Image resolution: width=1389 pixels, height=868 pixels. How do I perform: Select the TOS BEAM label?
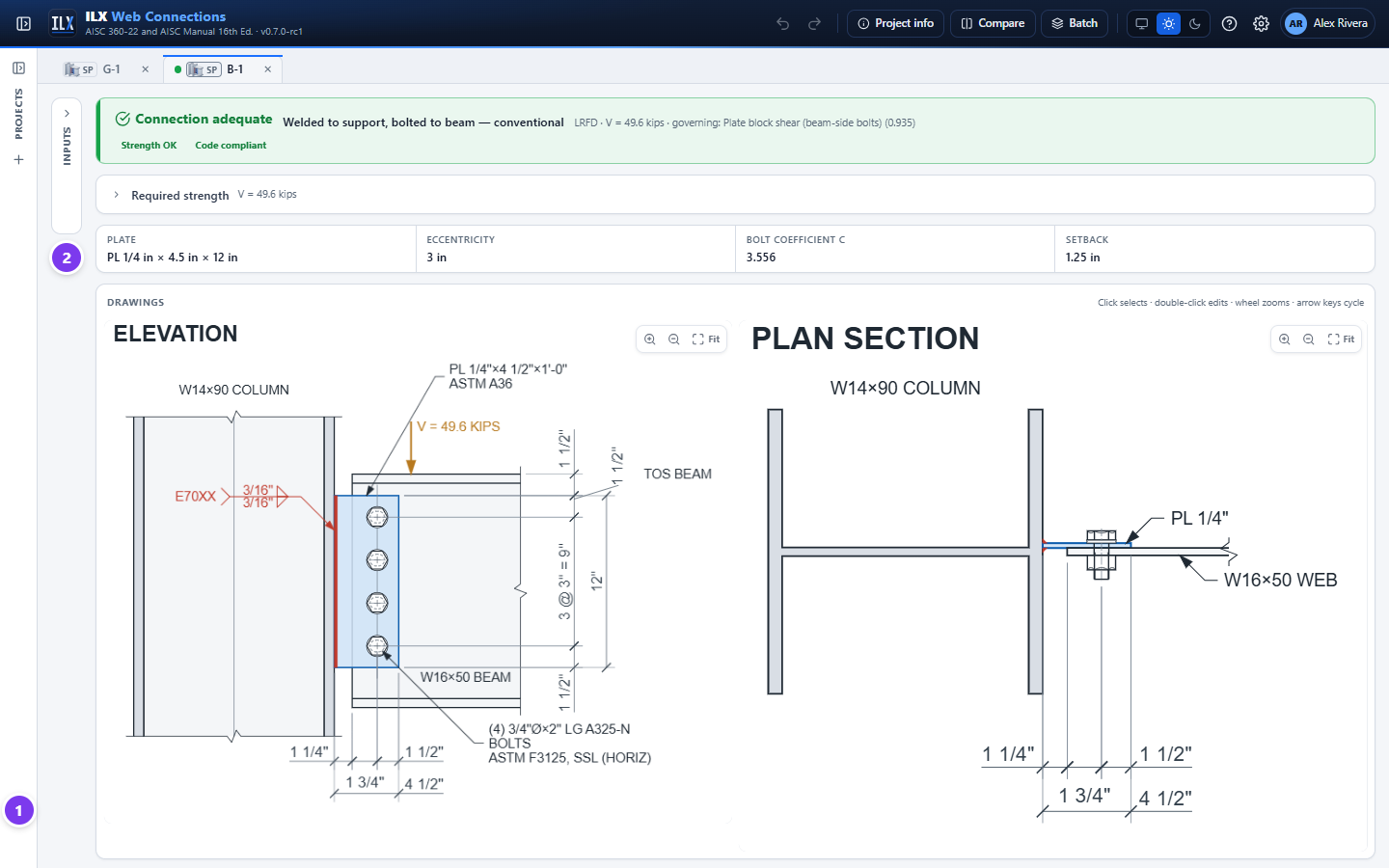pyautogui.click(x=678, y=474)
